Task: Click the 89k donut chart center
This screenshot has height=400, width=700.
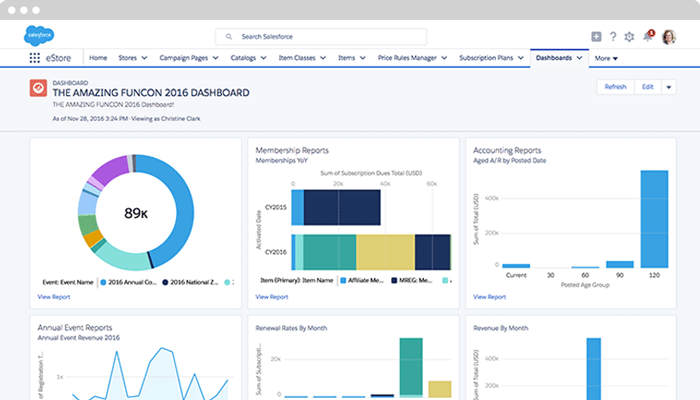Action: [136, 213]
